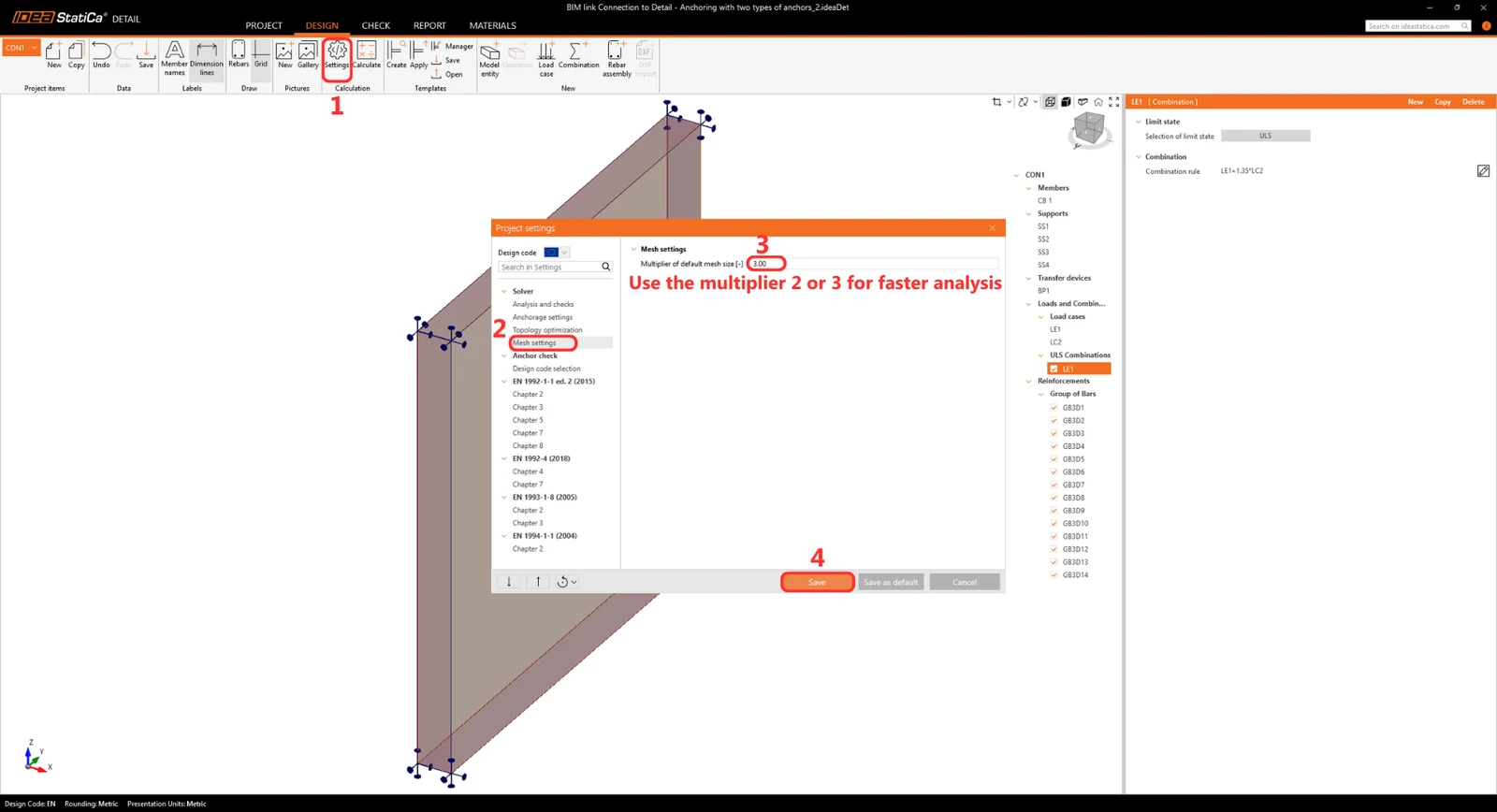Add a new Model entity

click(490, 59)
